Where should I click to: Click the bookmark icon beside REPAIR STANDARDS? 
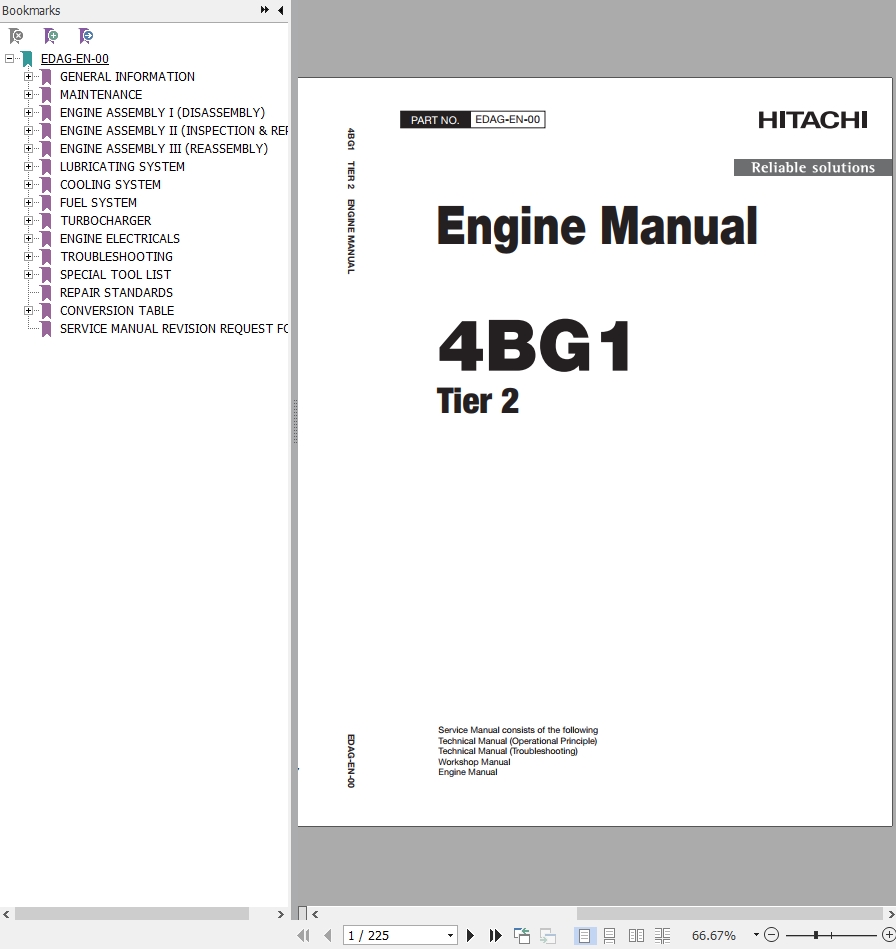(x=46, y=293)
